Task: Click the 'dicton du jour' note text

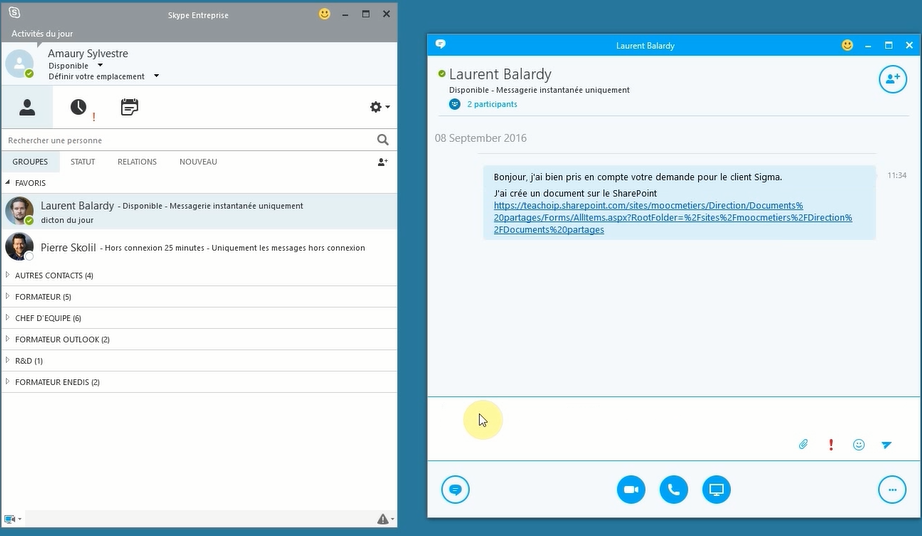Action: pos(67,220)
